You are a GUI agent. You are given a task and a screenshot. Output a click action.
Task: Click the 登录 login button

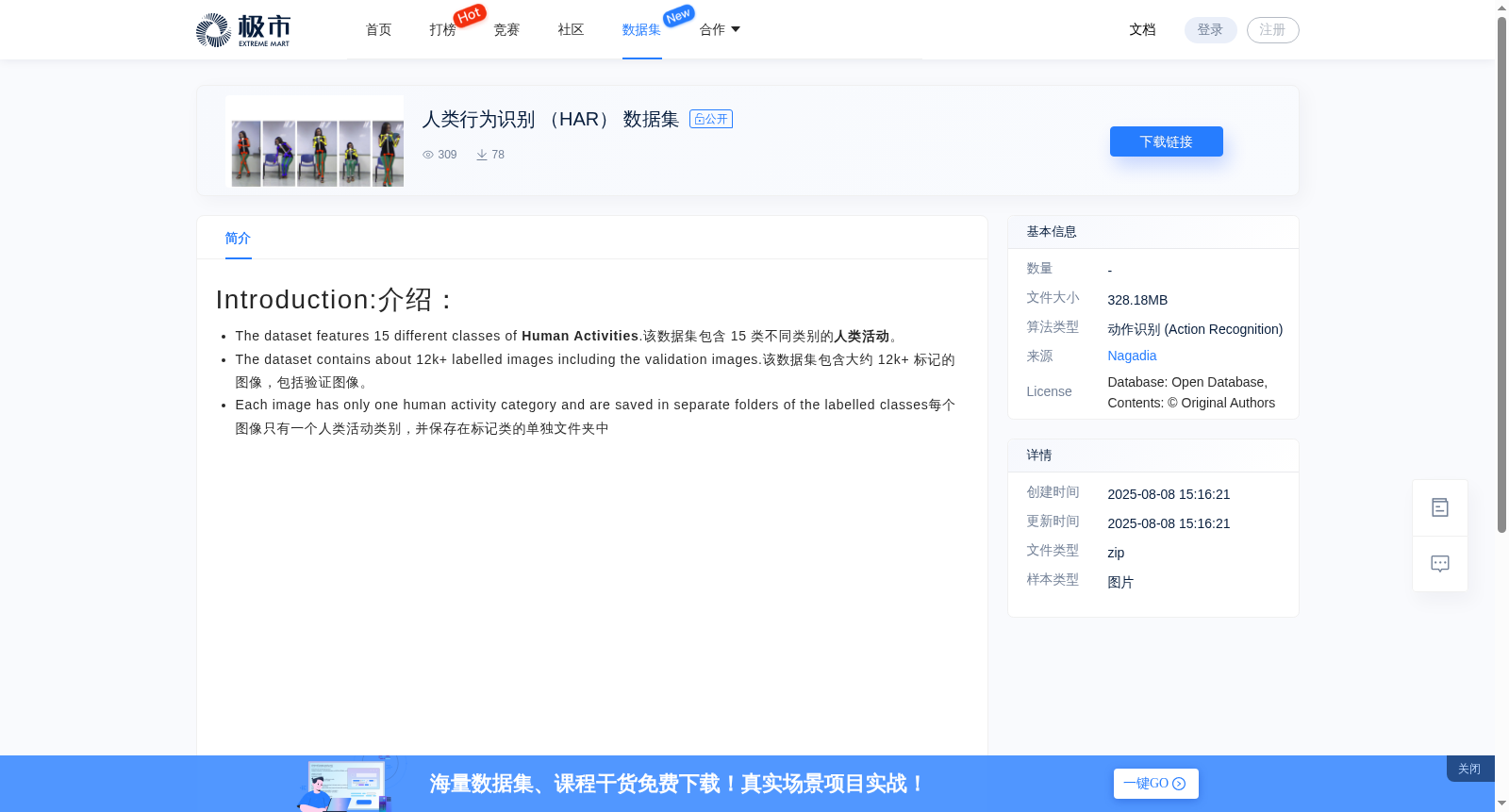tap(1210, 30)
